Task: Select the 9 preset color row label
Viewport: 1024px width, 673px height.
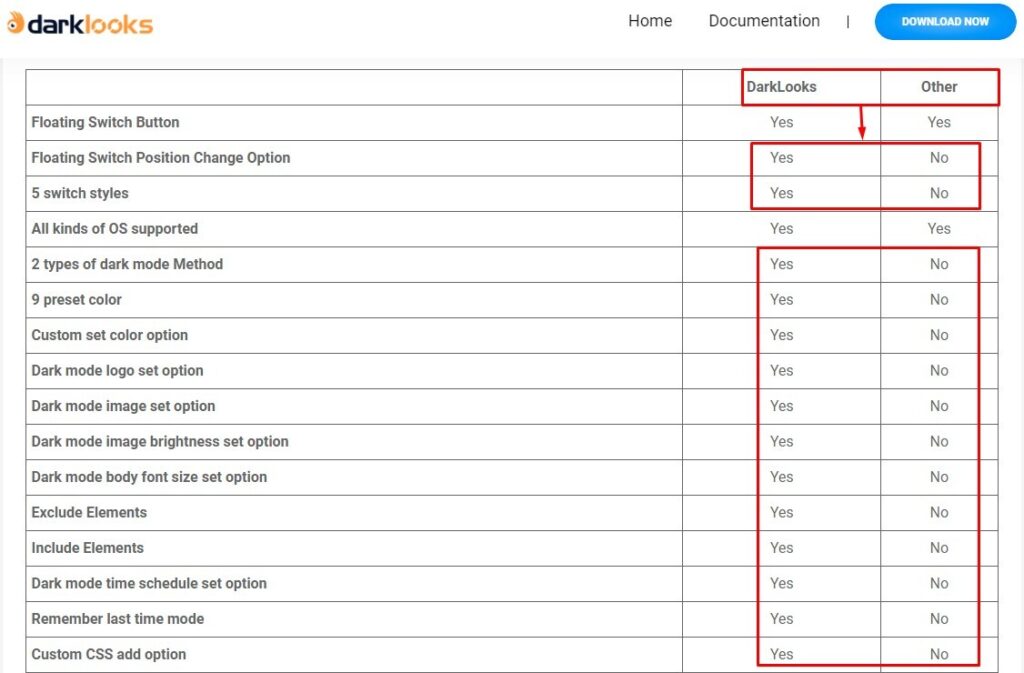Action: 76,300
